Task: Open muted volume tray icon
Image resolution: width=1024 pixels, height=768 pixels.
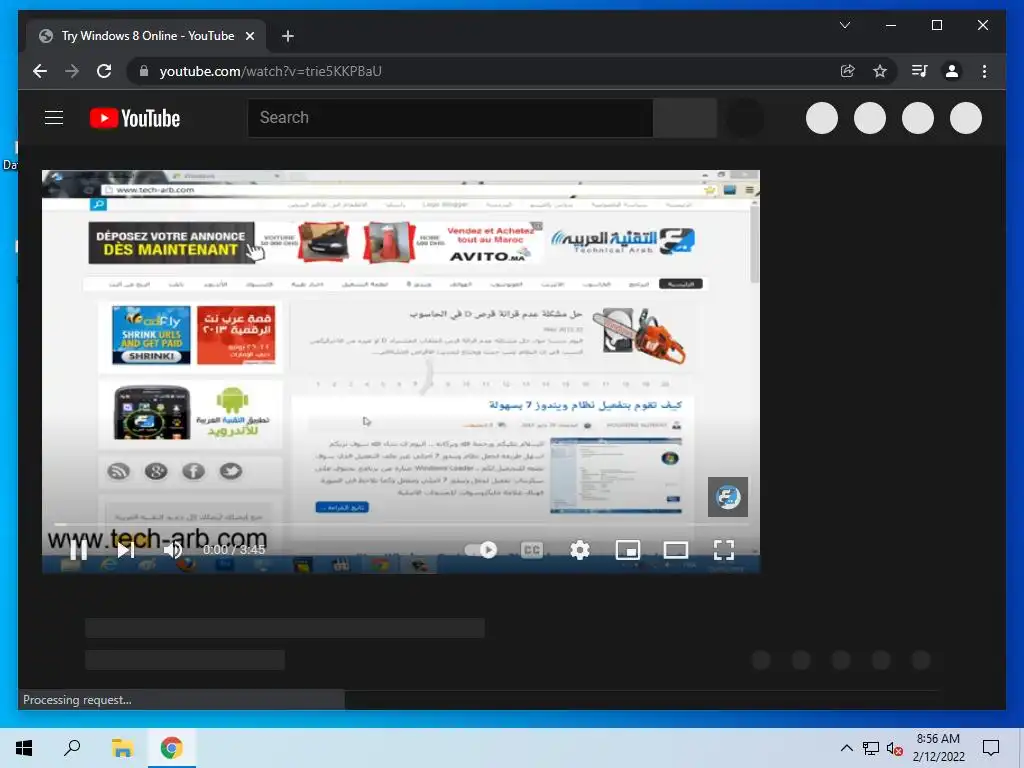Action: [x=895, y=748]
